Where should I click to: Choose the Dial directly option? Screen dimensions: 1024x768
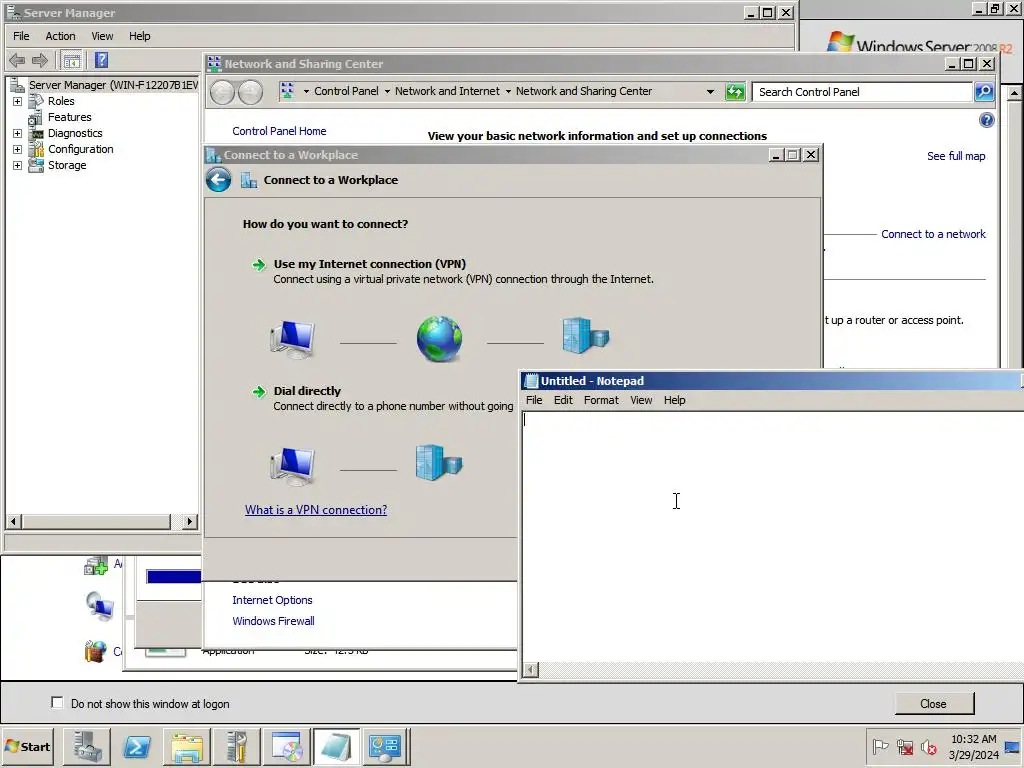click(x=307, y=391)
